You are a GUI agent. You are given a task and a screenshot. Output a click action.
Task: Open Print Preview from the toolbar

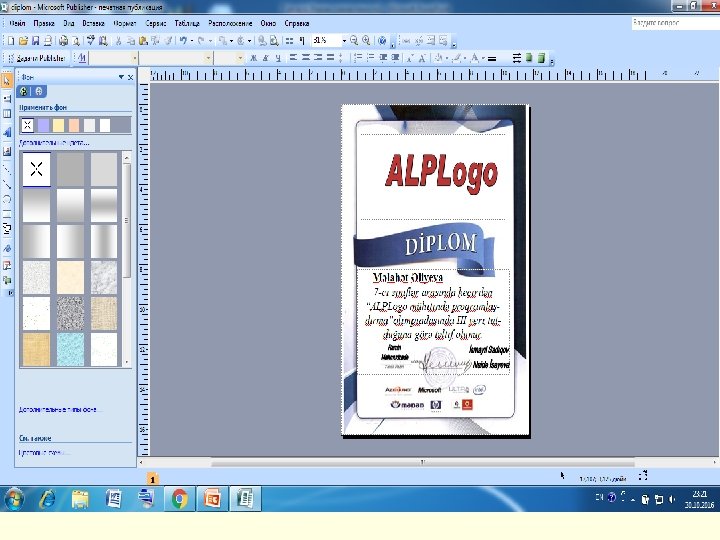(76, 41)
